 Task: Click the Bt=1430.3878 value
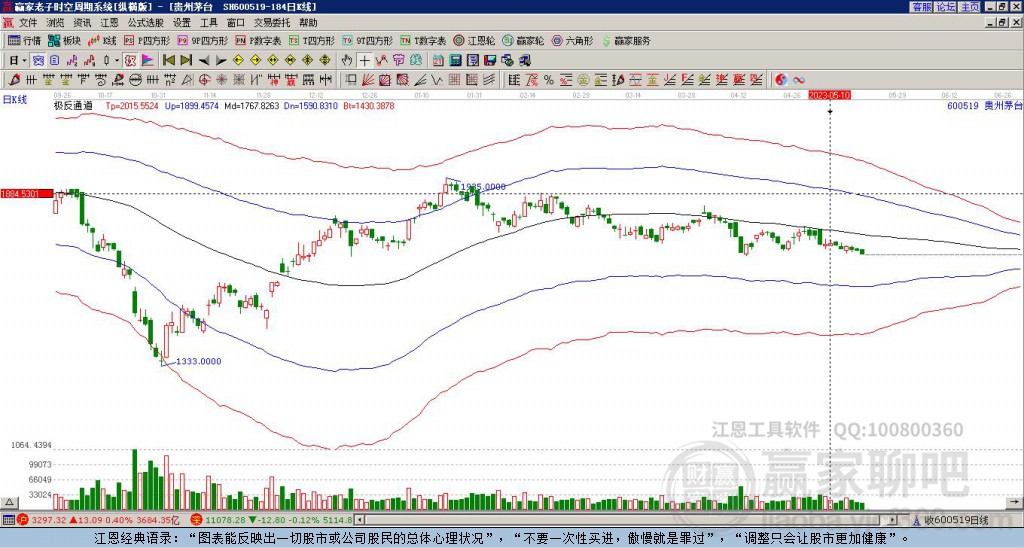(368, 105)
